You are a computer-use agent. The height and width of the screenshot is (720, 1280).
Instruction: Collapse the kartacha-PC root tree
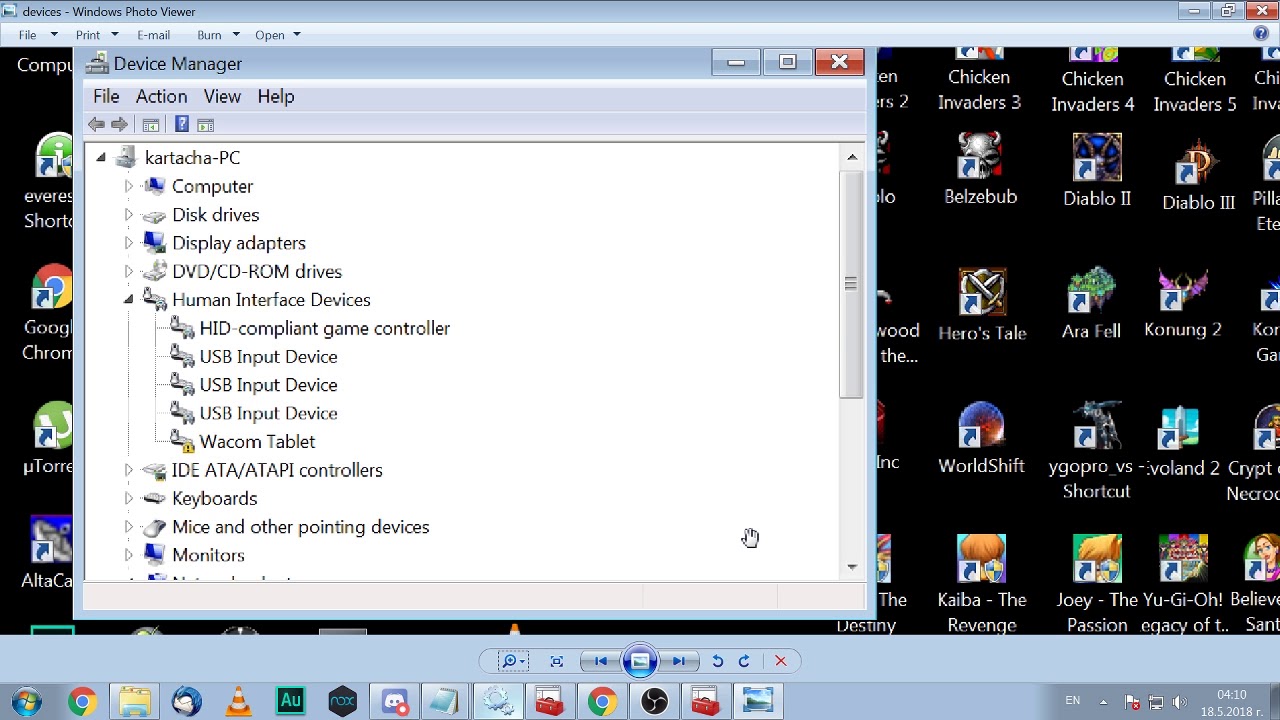[100, 158]
